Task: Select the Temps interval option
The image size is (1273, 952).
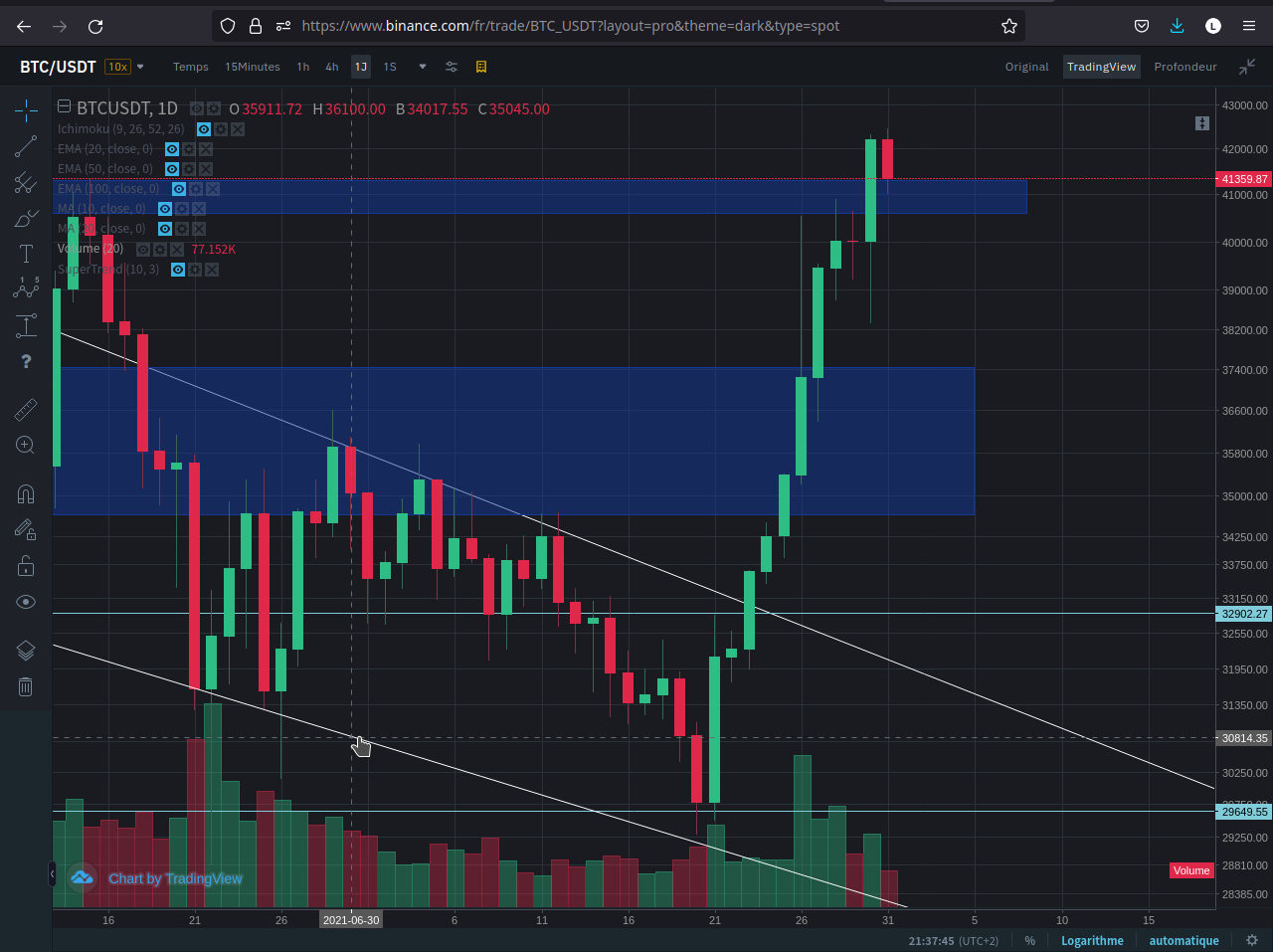Action: 191,67
